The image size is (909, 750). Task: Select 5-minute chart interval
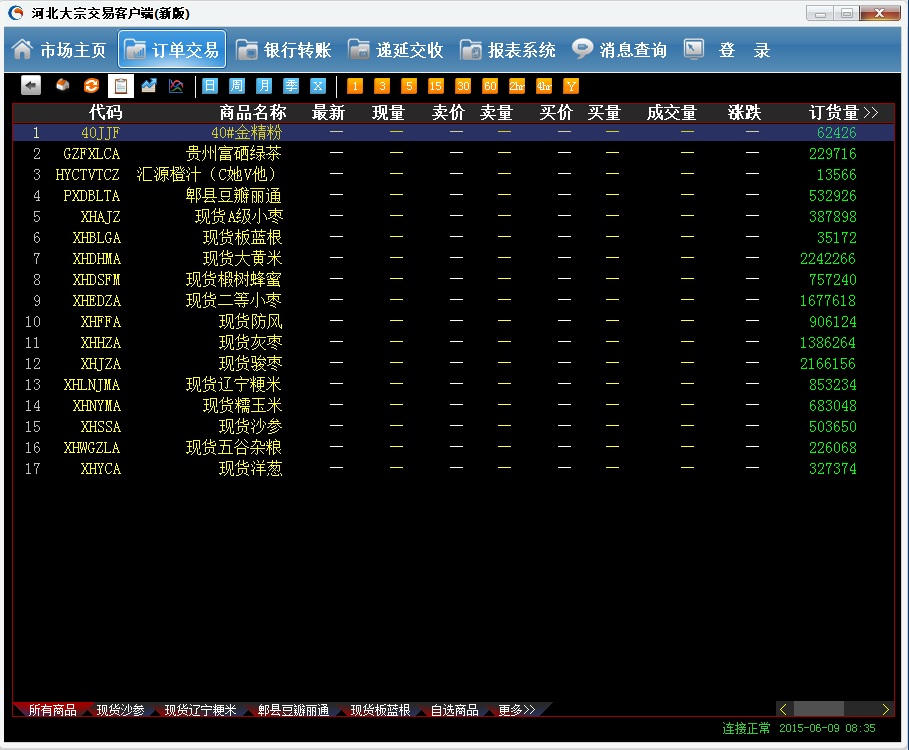409,86
